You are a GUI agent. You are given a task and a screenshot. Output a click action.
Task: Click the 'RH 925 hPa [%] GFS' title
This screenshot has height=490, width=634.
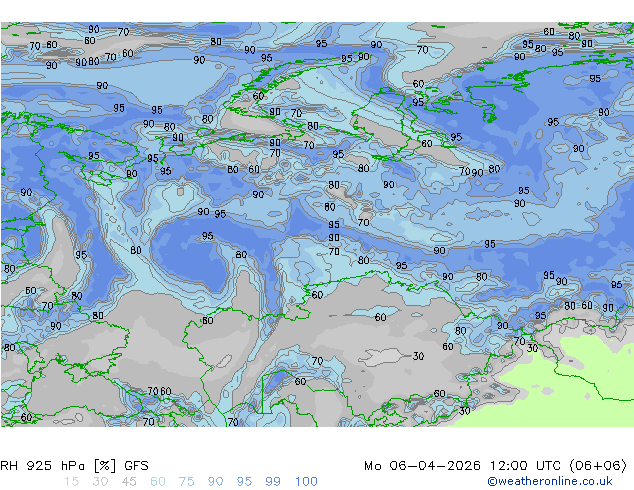click(74, 466)
